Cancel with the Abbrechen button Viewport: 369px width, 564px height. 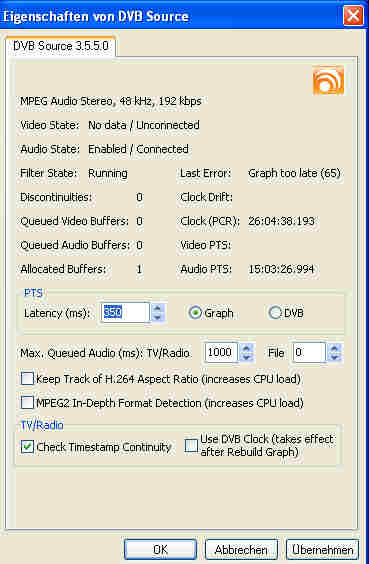click(x=241, y=550)
